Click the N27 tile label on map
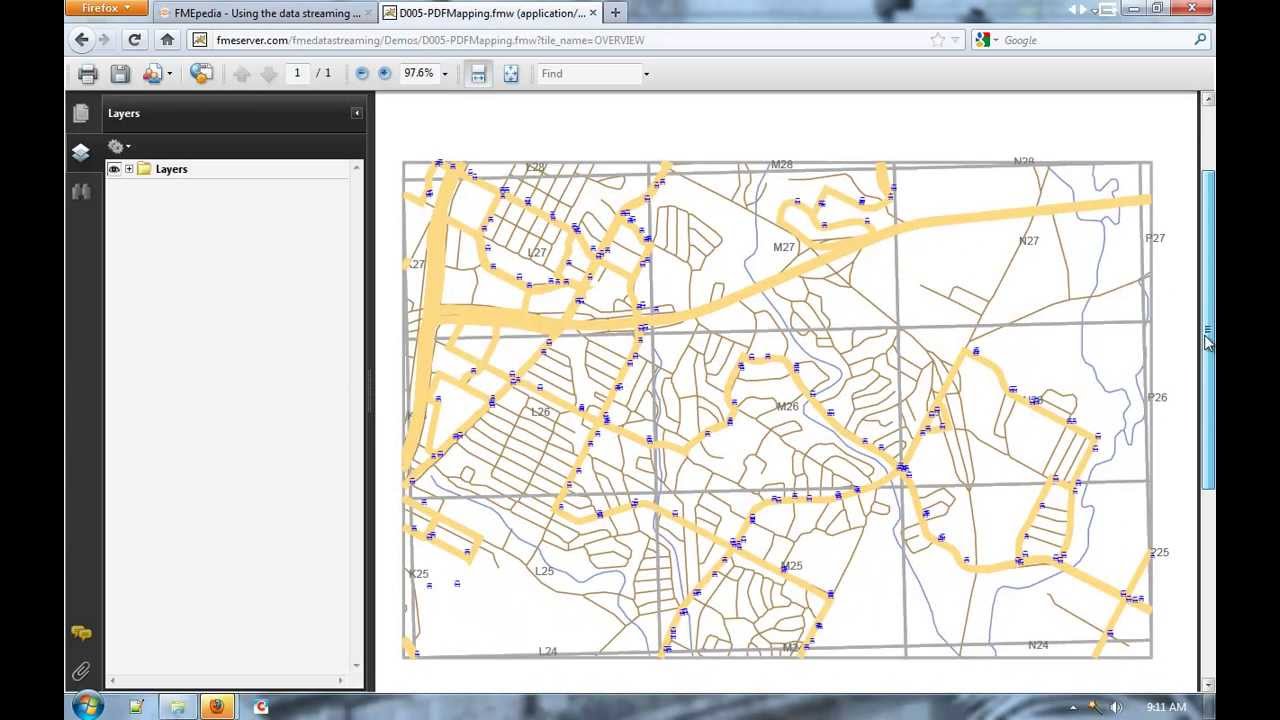The image size is (1280, 720). click(x=1028, y=241)
